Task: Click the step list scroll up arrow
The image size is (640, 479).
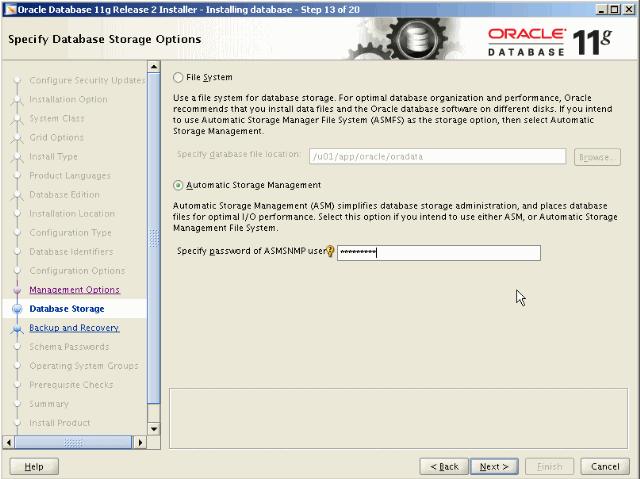Action: tap(154, 67)
